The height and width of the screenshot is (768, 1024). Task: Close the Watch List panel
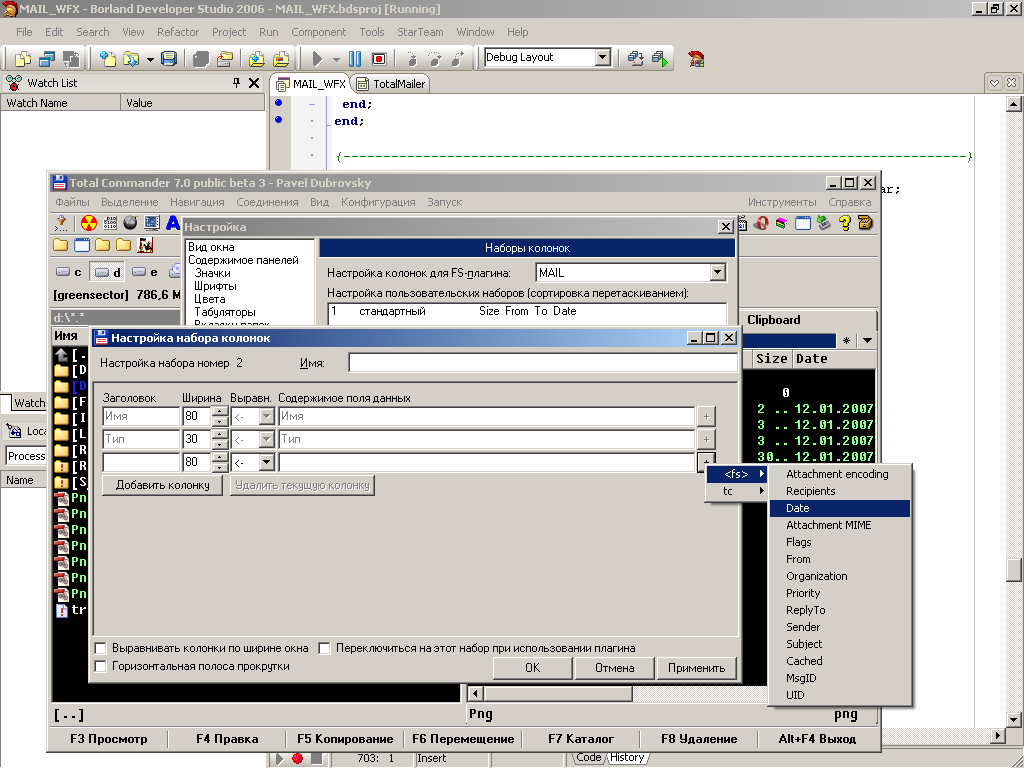254,83
